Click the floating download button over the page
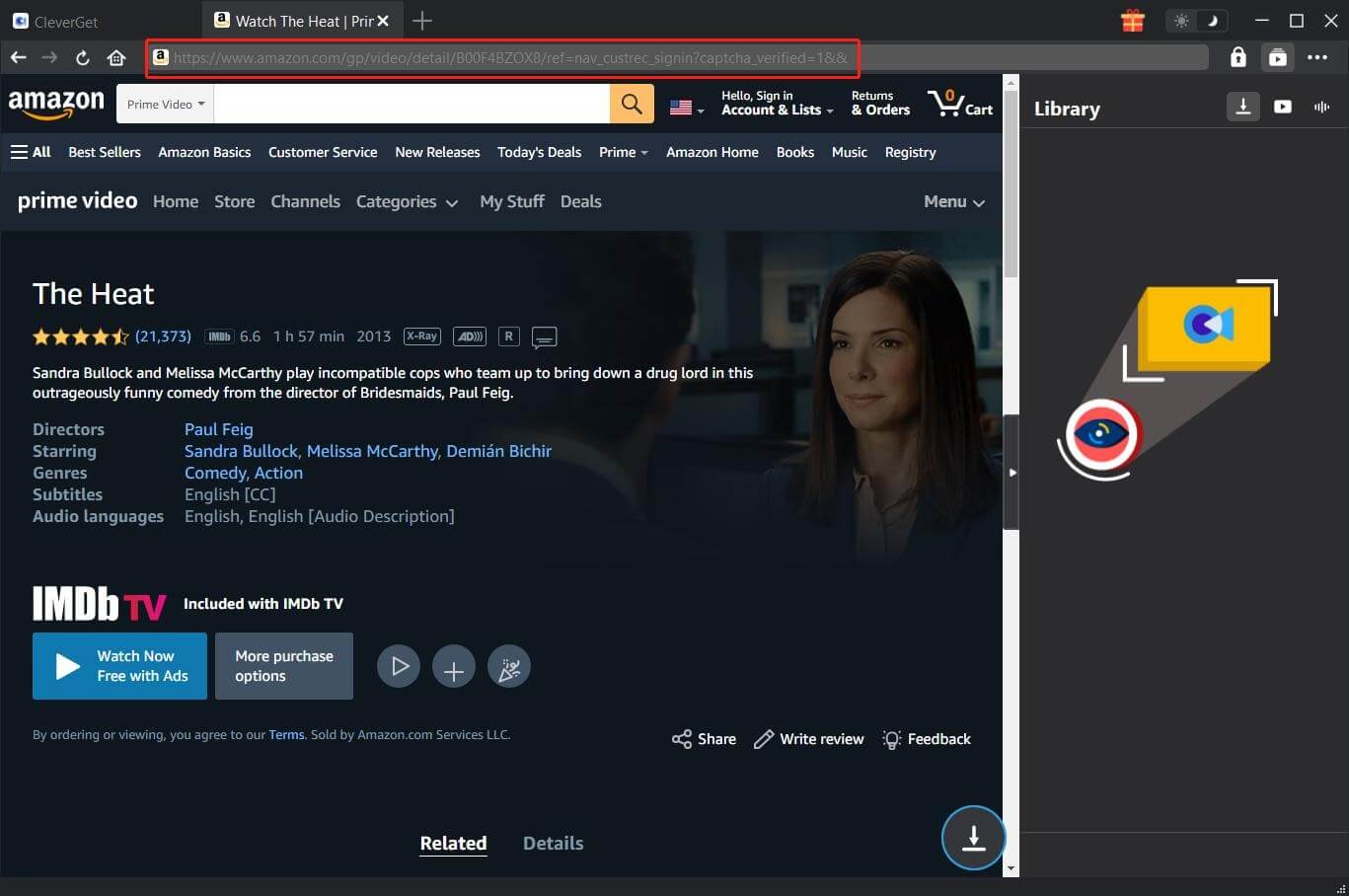Image resolution: width=1349 pixels, height=896 pixels. pyautogui.click(x=973, y=838)
